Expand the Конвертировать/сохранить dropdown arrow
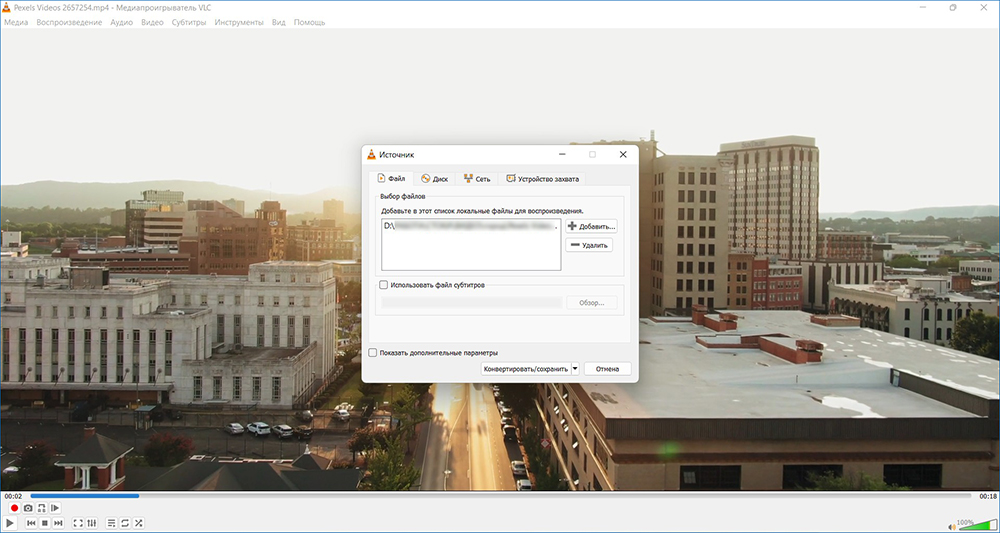 [x=575, y=369]
